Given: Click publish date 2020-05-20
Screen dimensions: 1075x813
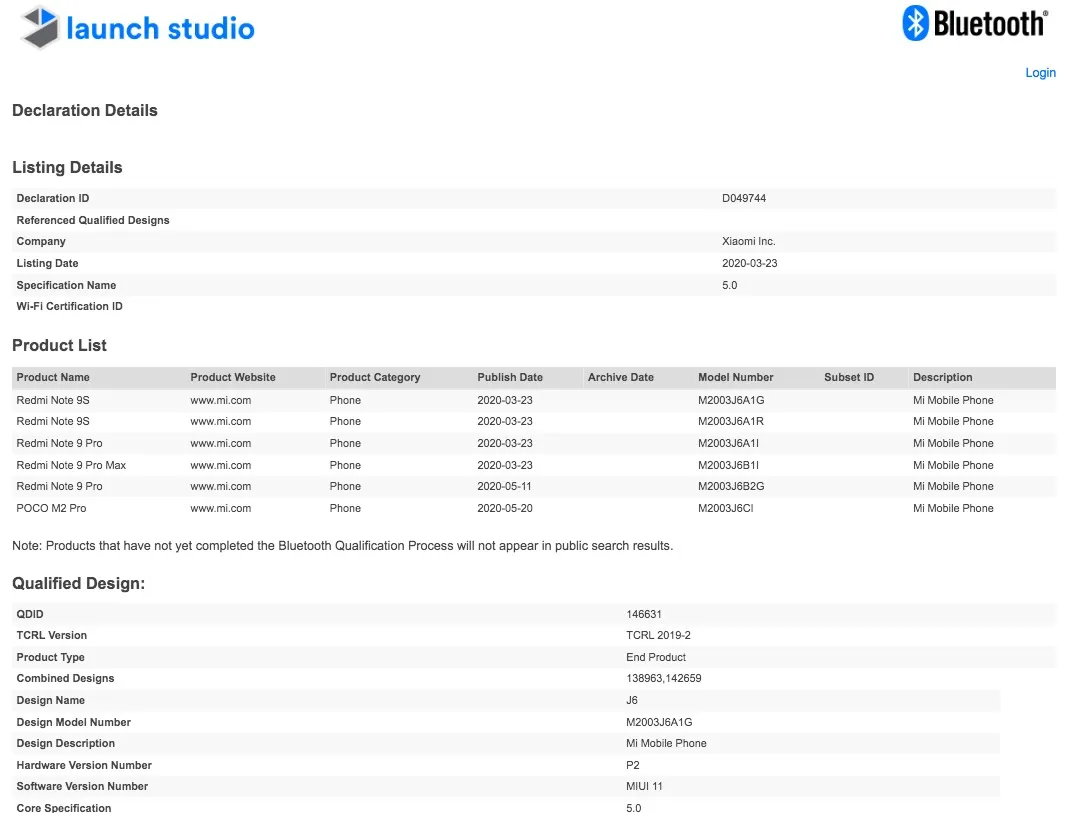Looking at the screenshot, I should (505, 508).
